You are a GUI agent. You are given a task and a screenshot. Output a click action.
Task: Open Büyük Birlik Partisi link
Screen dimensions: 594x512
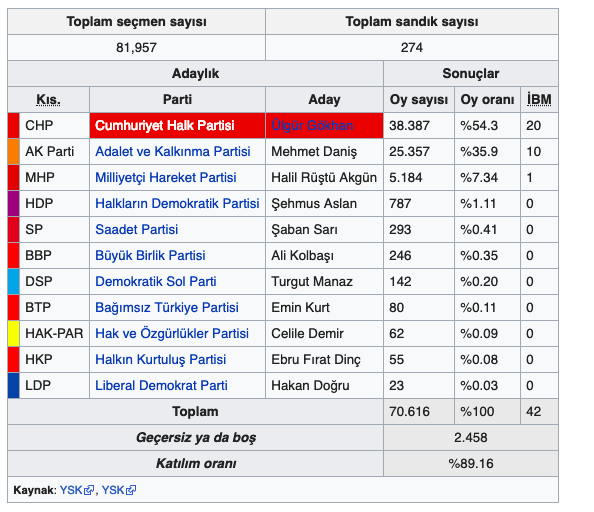coord(150,255)
